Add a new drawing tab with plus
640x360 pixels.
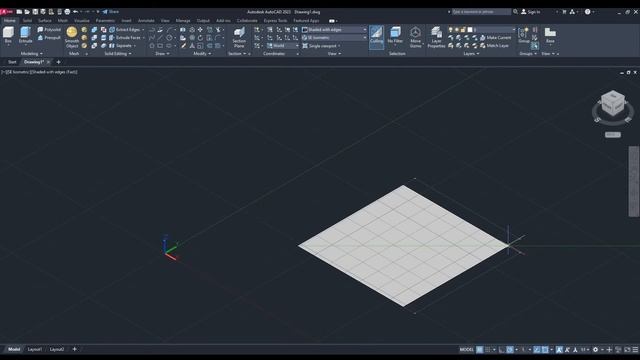58,62
